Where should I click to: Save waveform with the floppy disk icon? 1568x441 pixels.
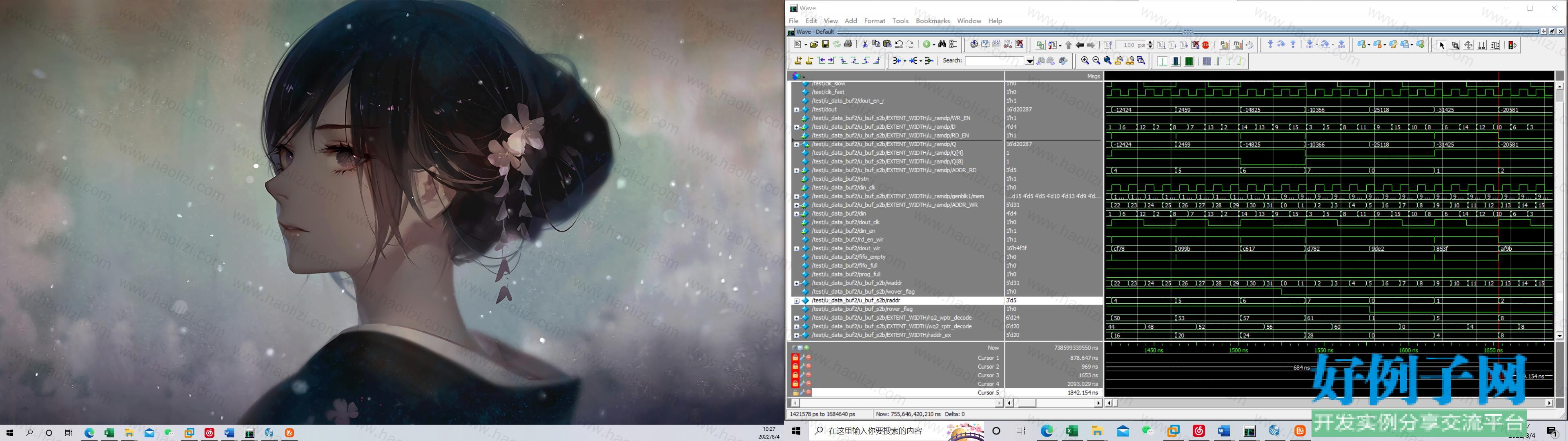click(x=826, y=45)
